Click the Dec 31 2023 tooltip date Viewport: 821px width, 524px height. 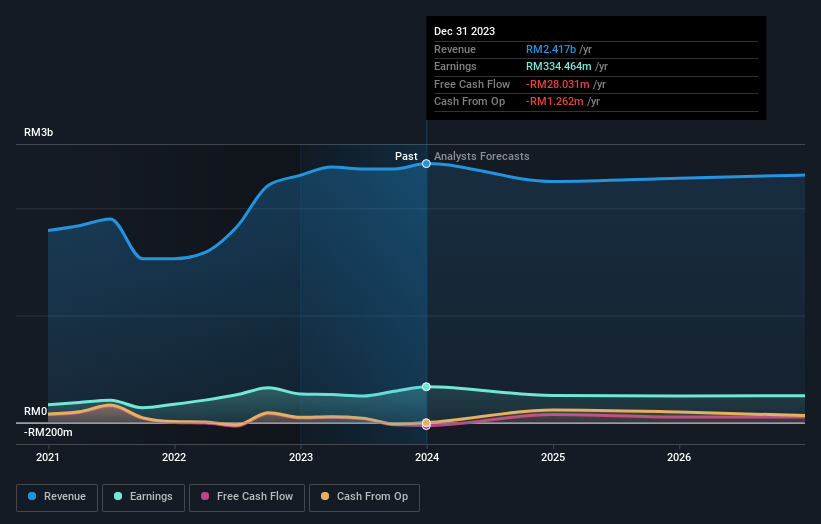click(464, 31)
